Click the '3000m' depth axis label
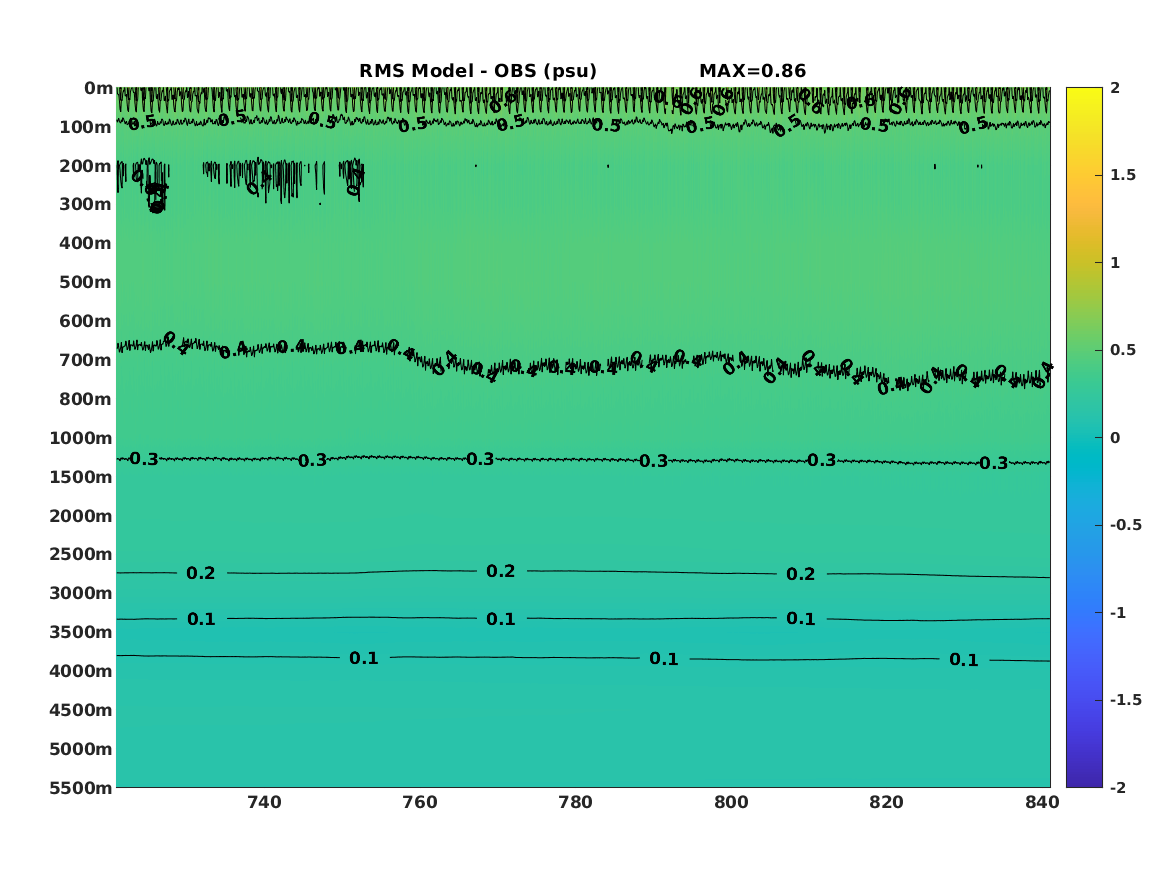1167x875 pixels. pos(81,593)
